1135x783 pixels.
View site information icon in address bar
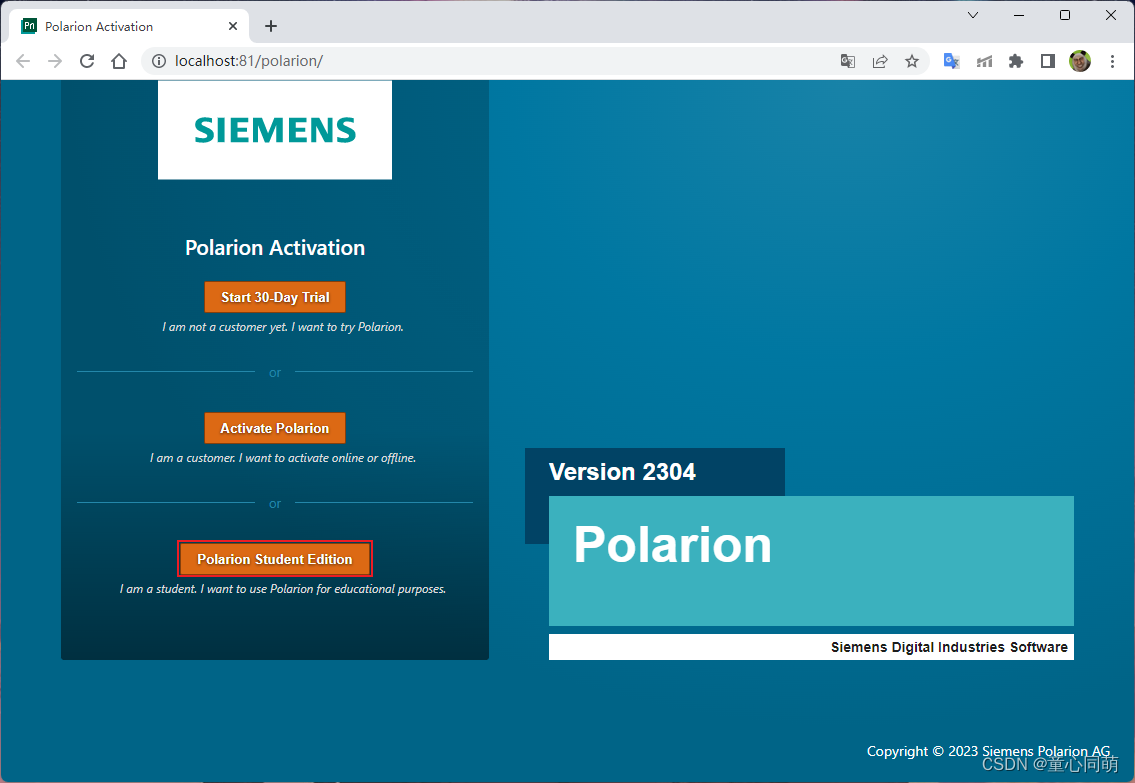pyautogui.click(x=159, y=61)
